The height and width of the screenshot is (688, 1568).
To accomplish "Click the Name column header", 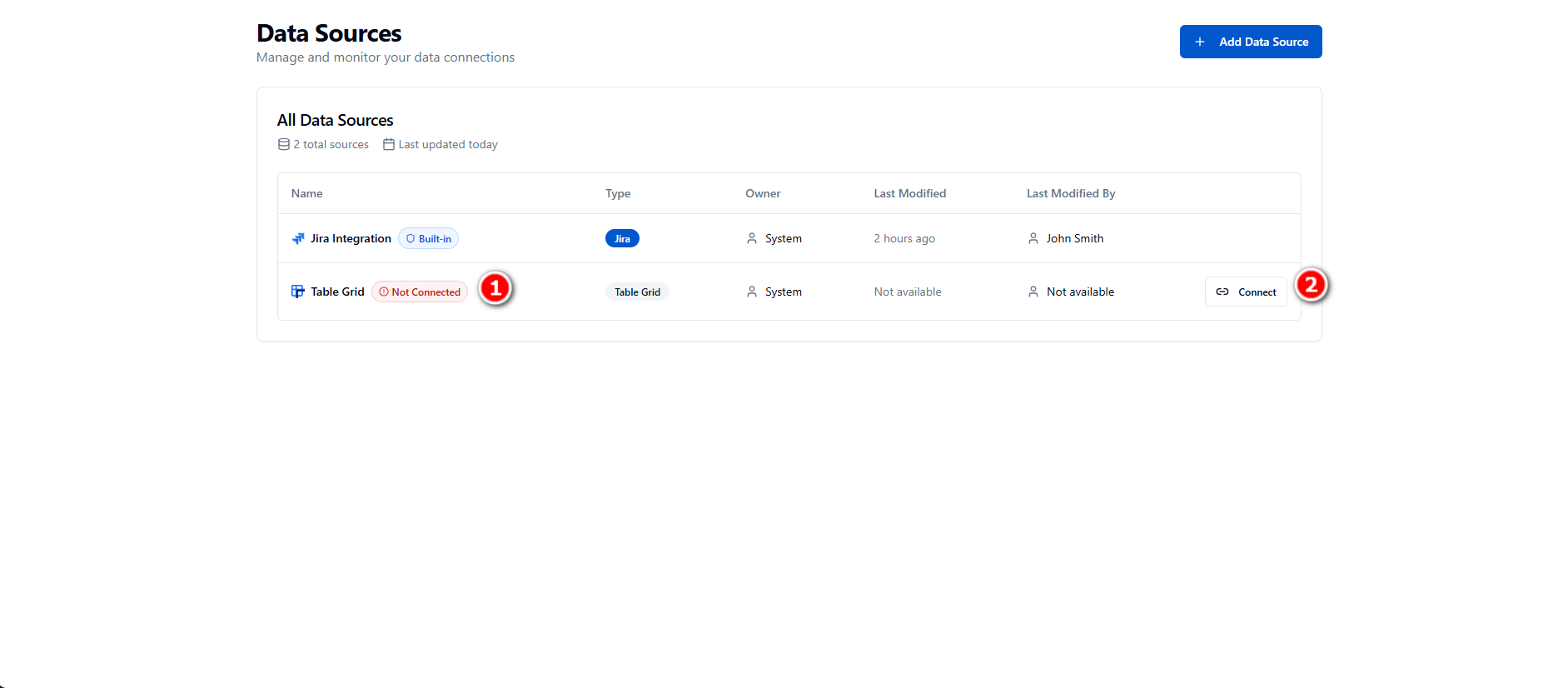I will 306,193.
